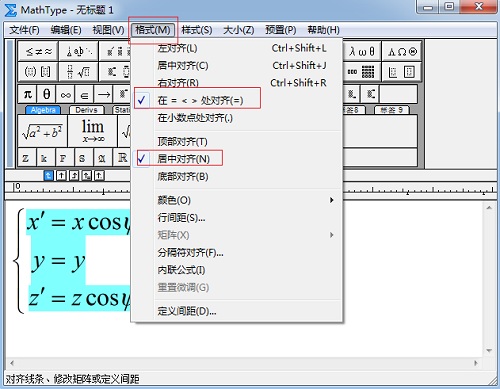Choose 居中对齐(C) horizontal alignment
The width and height of the screenshot is (500, 389).
click(x=237, y=65)
